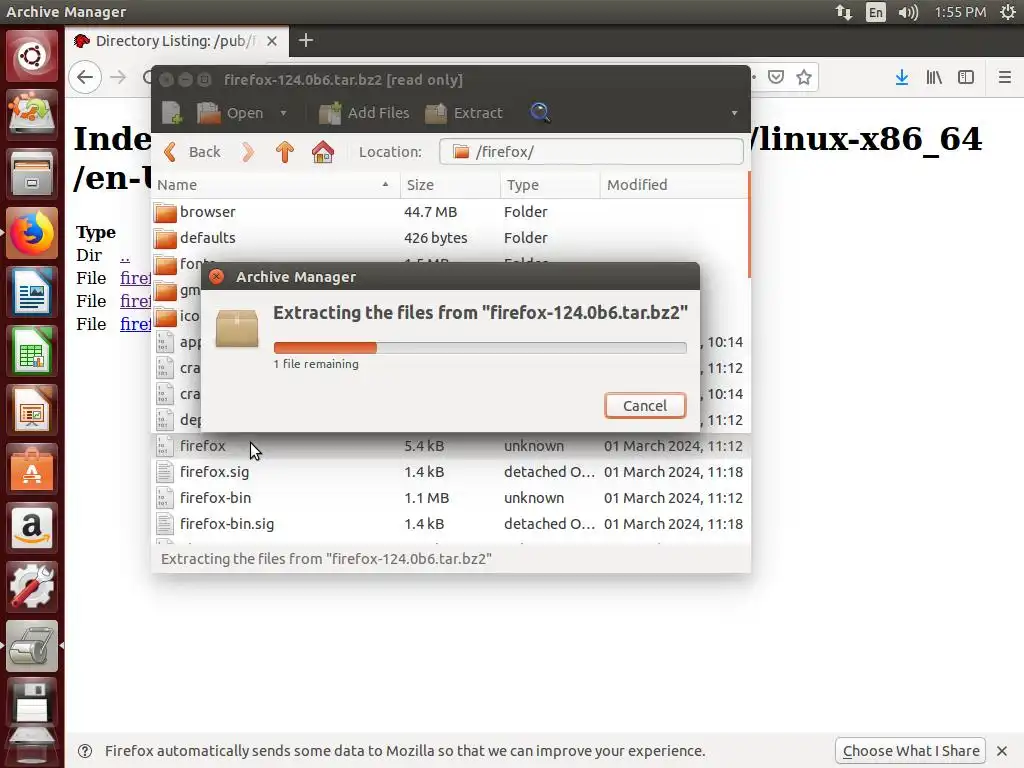Image resolution: width=1024 pixels, height=768 pixels.
Task: Click the Open archive button
Action: 230,113
